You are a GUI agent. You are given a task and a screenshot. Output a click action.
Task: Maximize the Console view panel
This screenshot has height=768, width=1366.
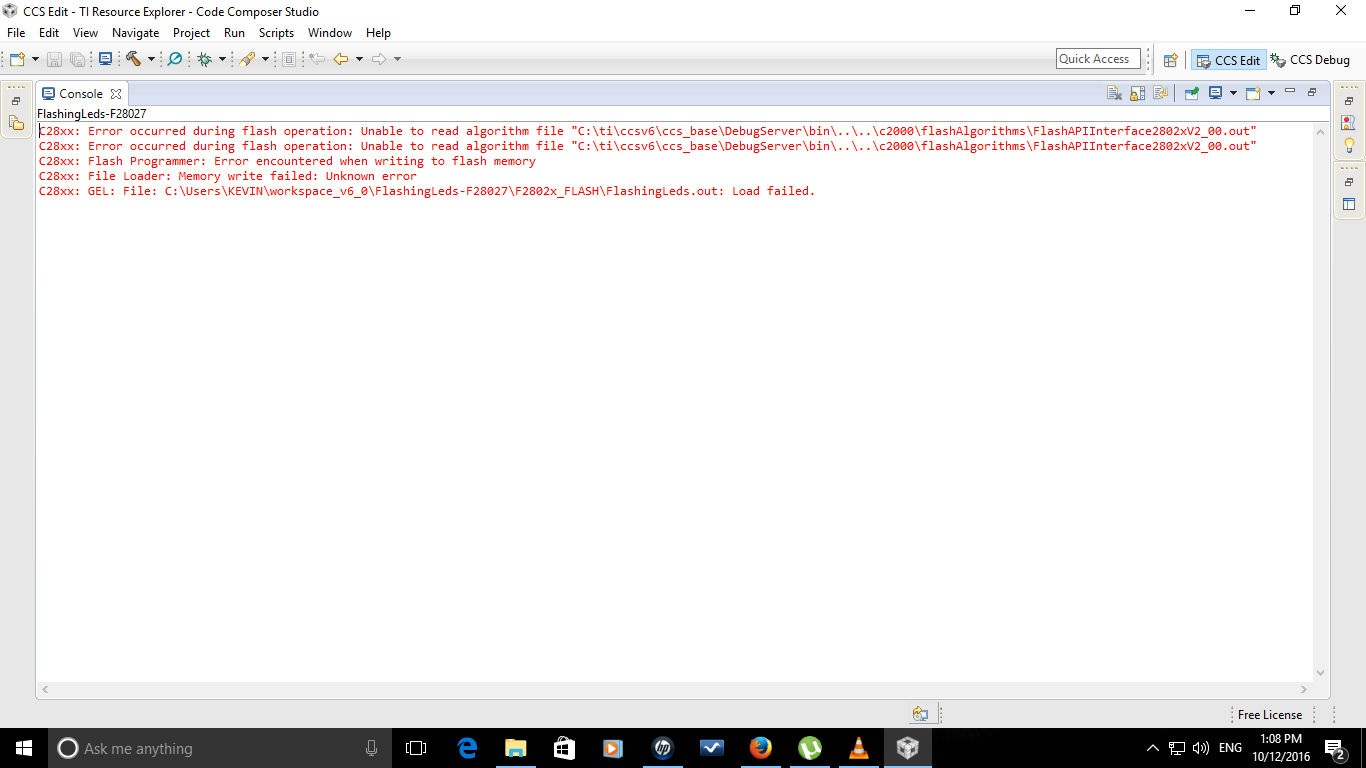pos(1312,92)
